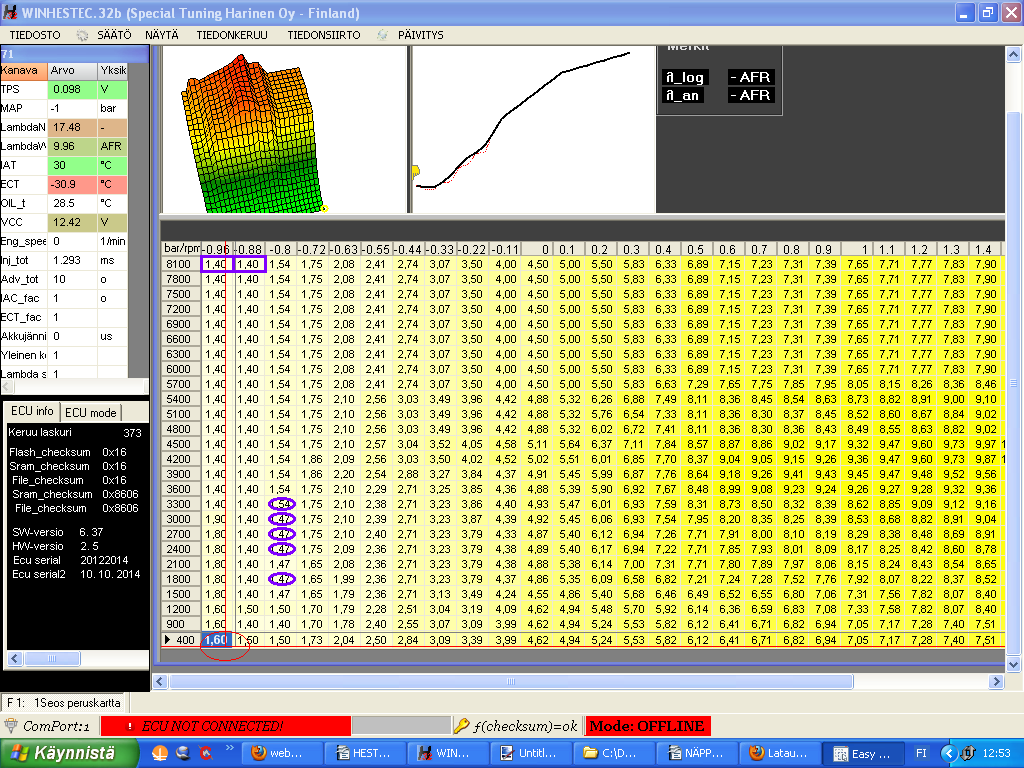Click the 2D line curve graph
Image resolution: width=1024 pixels, height=768 pixels.
532,129
